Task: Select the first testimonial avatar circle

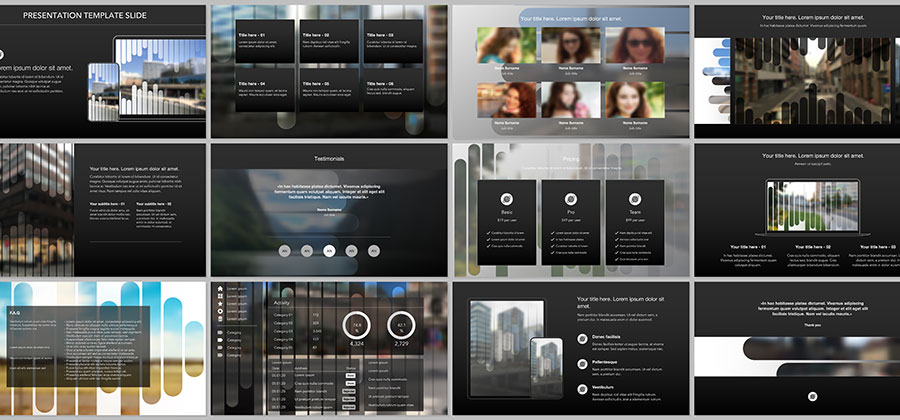Action: pos(285,251)
